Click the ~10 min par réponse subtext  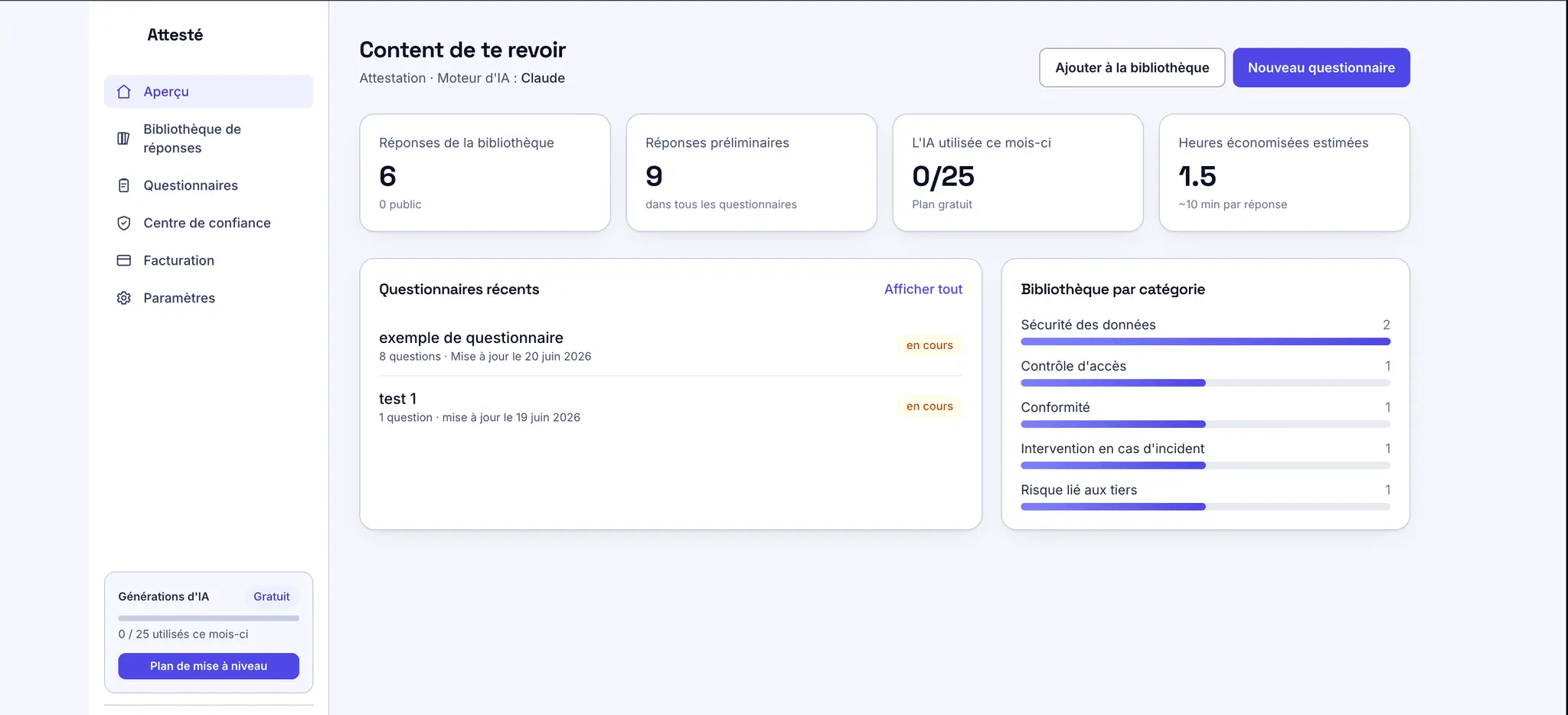click(x=1233, y=204)
